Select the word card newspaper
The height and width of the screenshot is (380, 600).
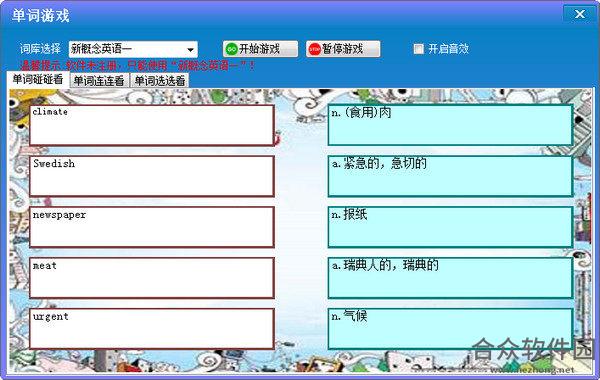pyautogui.click(x=152, y=227)
